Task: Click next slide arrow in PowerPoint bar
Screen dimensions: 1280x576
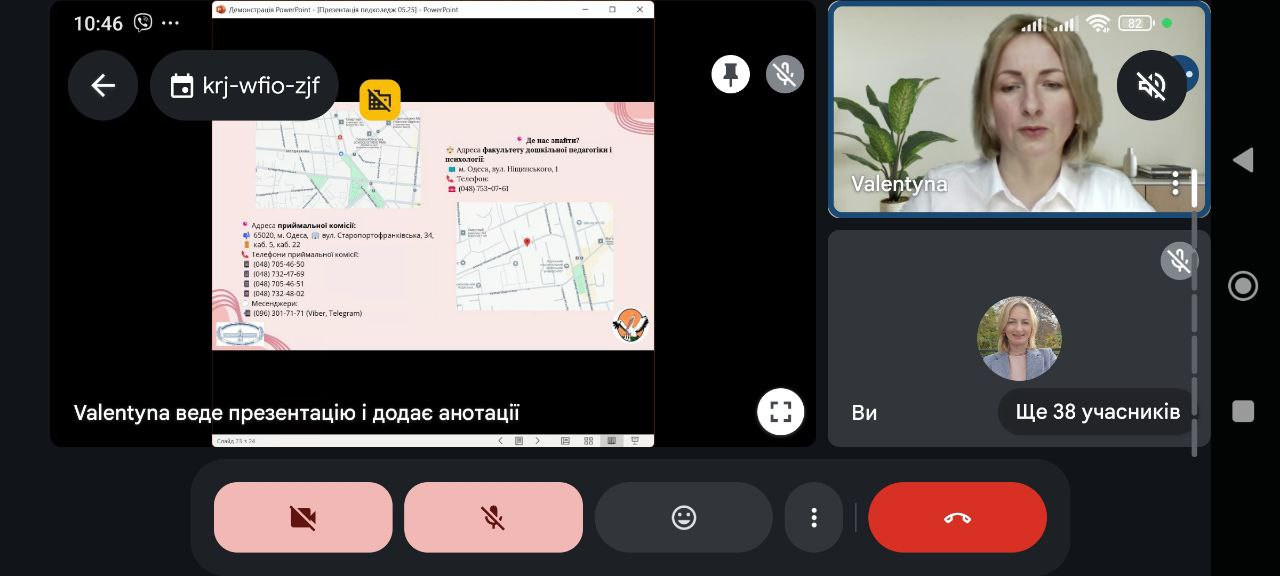Action: [537, 441]
